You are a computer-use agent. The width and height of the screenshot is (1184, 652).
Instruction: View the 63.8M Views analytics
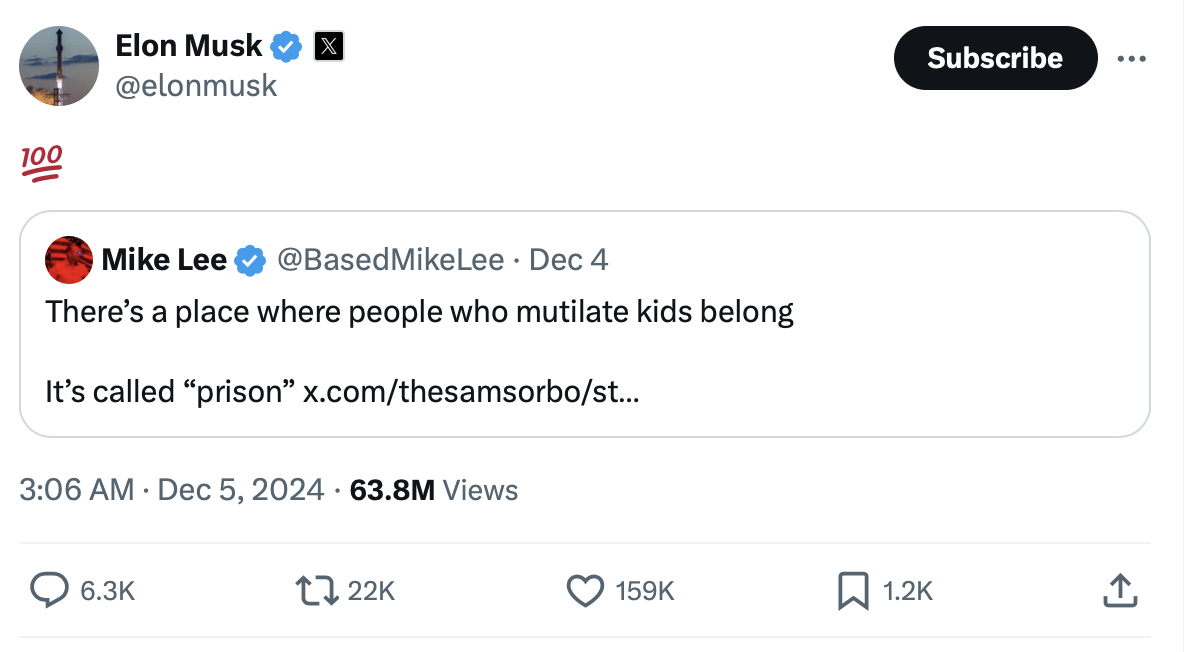coord(434,490)
